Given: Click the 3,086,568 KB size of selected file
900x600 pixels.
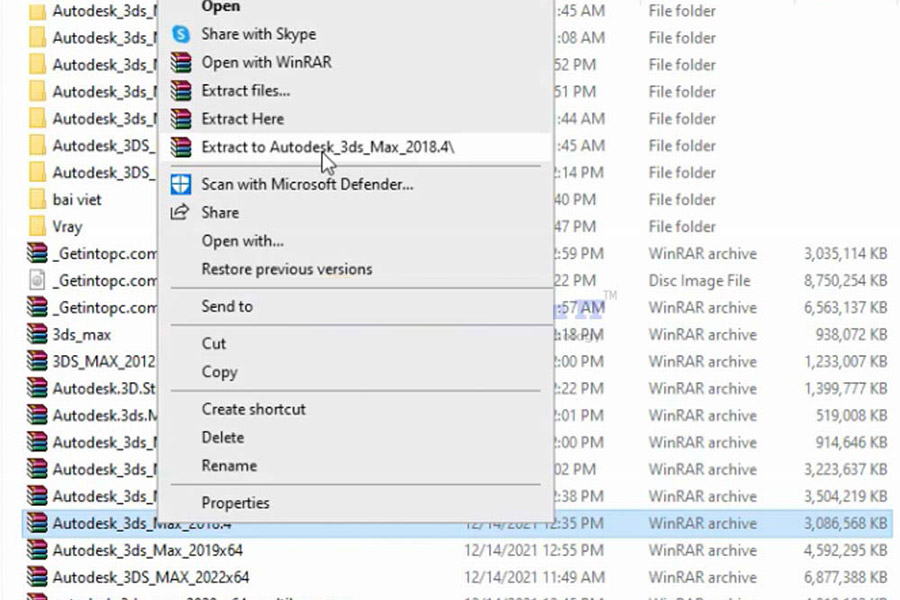Looking at the screenshot, I should point(845,524).
